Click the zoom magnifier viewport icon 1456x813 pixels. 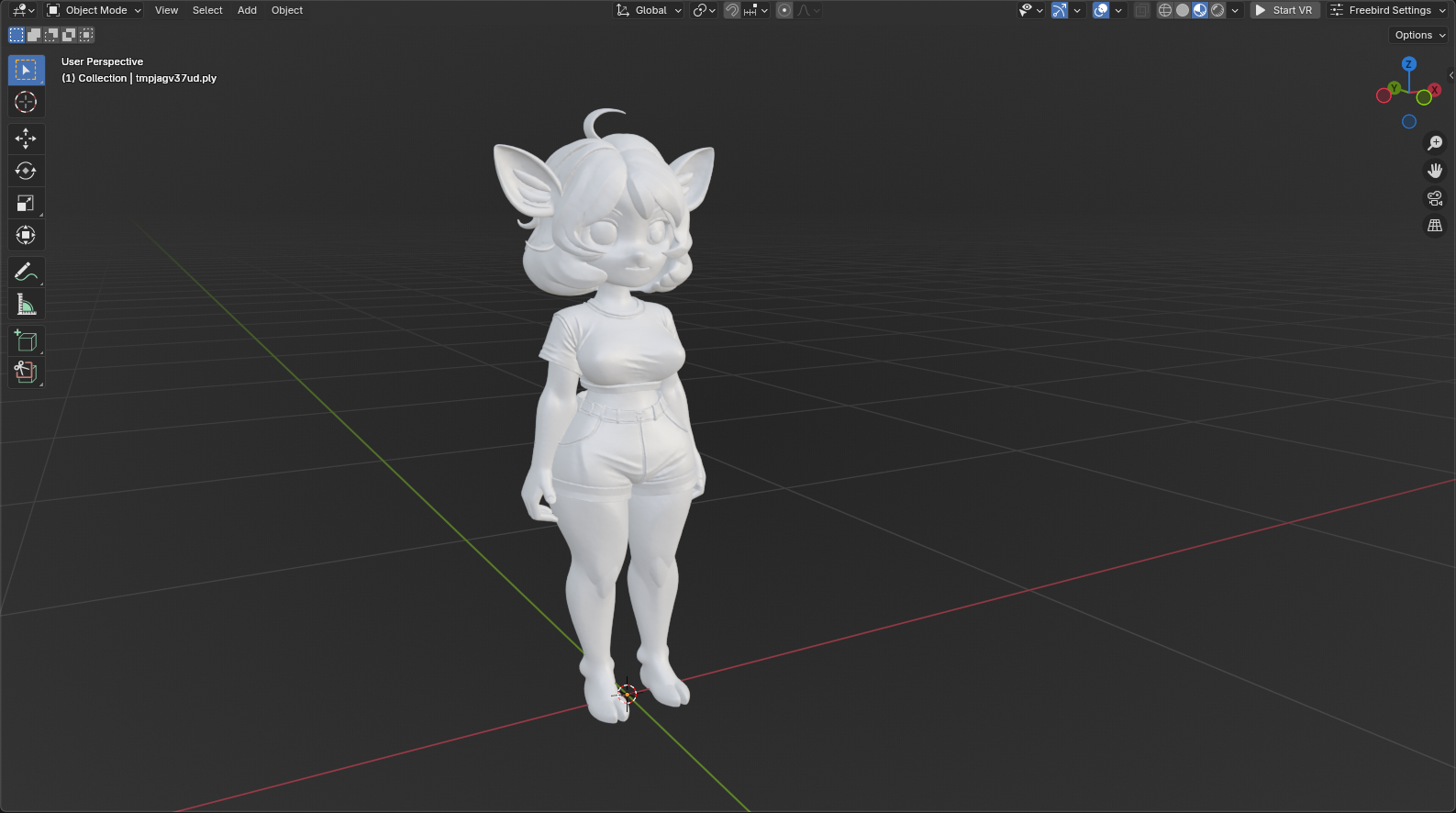1435,143
